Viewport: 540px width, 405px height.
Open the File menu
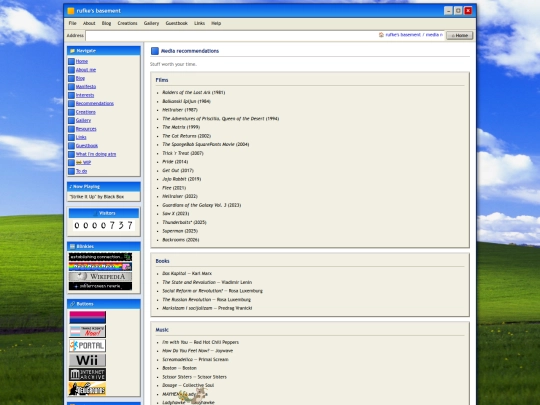(72, 23)
